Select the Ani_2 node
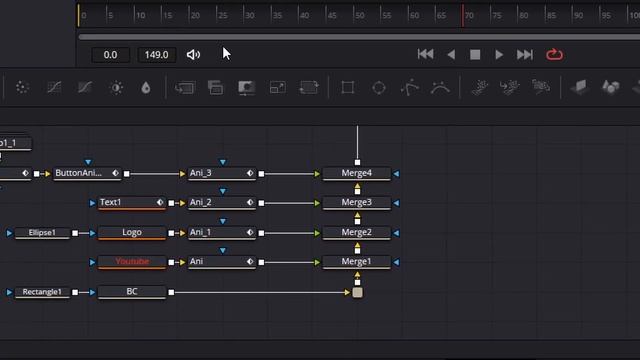The width and height of the screenshot is (640, 360). [x=222, y=202]
